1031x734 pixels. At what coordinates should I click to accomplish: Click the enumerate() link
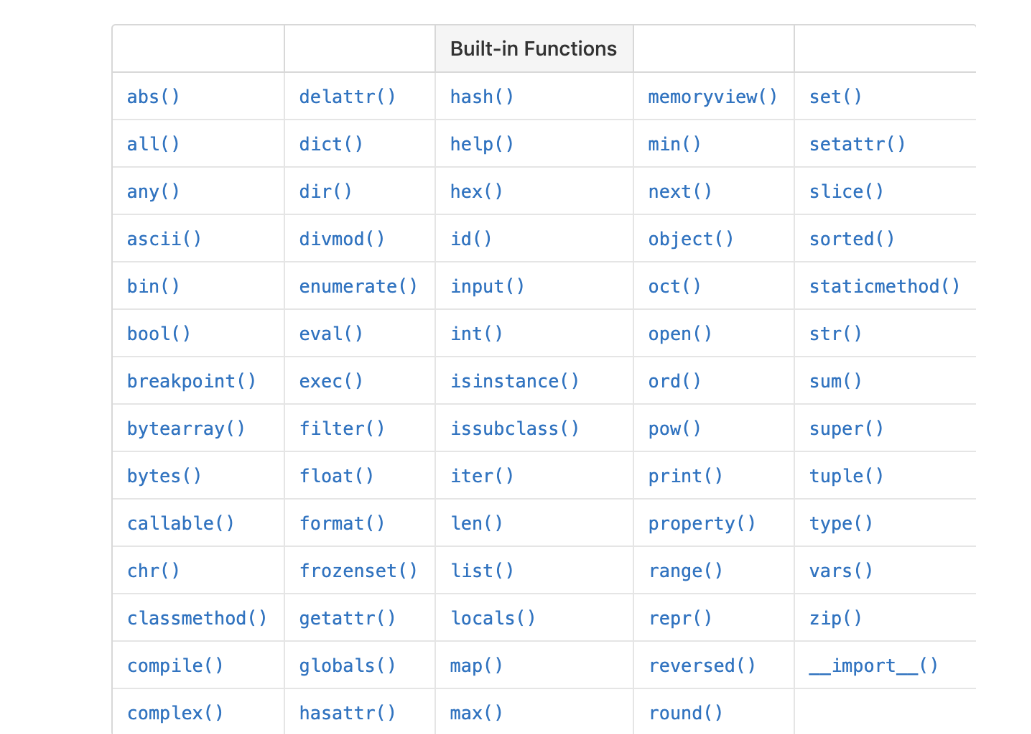point(358,287)
